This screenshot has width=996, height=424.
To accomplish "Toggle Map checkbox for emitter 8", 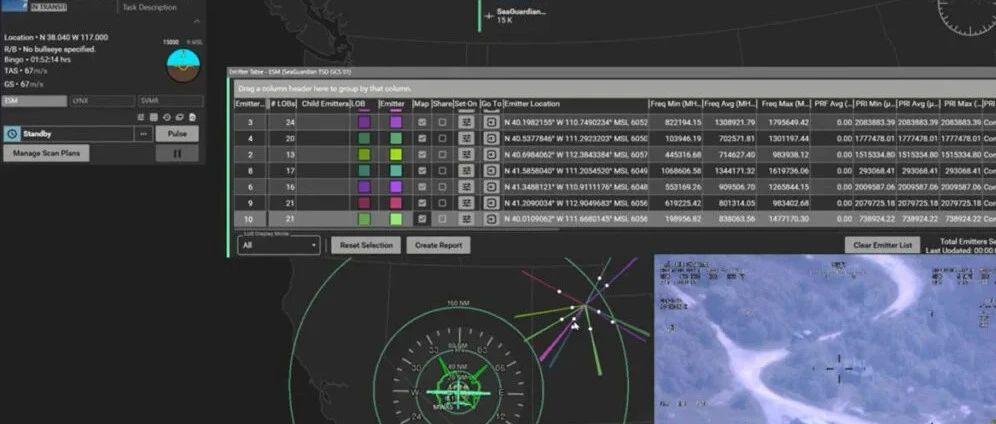I will [422, 170].
